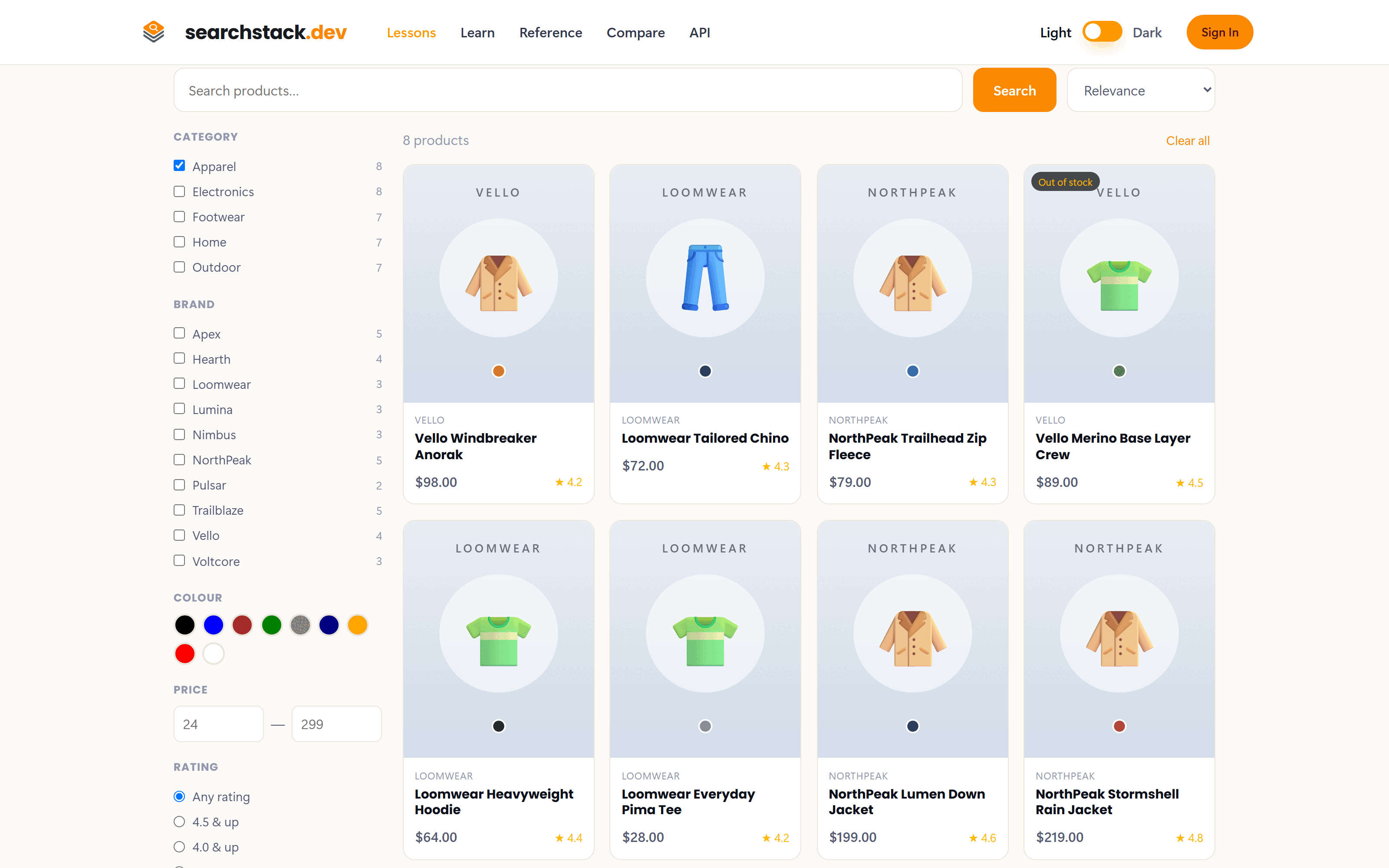Click the Loomwear Everyday Pima Tee shirt icon
The height and width of the screenshot is (868, 1389).
[x=705, y=641]
